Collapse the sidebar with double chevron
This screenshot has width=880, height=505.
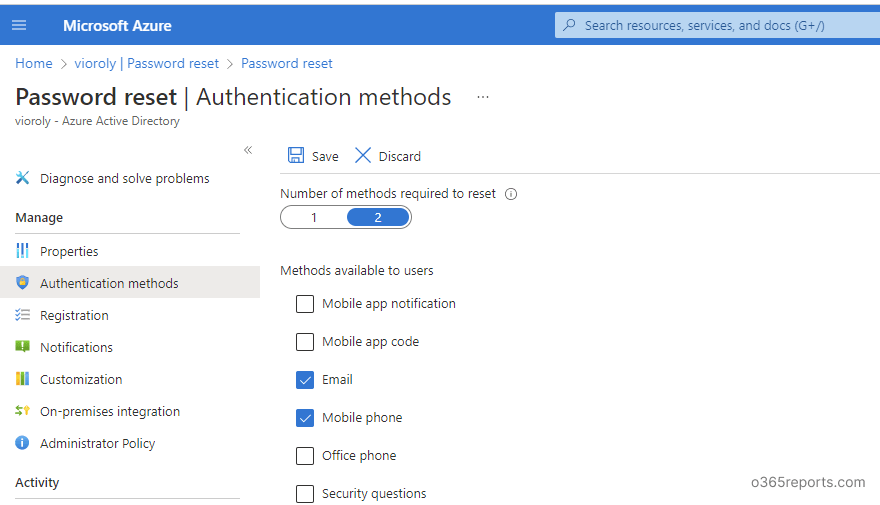(x=248, y=150)
